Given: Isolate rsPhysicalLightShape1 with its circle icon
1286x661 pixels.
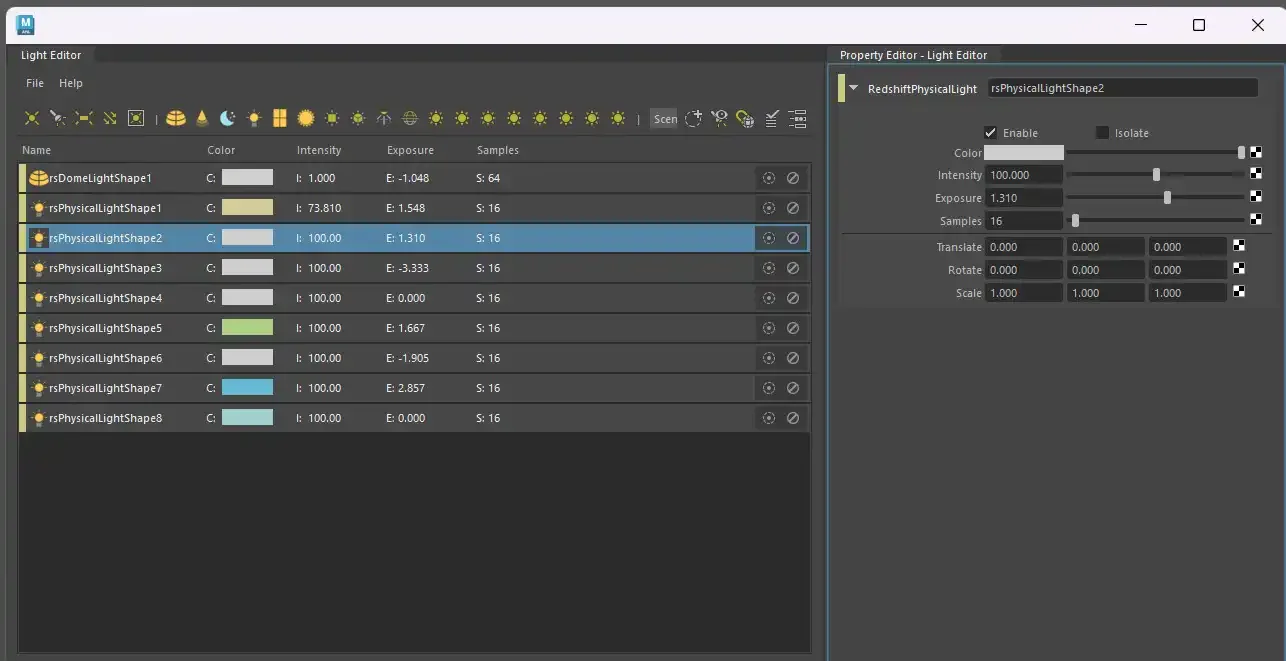Looking at the screenshot, I should point(768,208).
